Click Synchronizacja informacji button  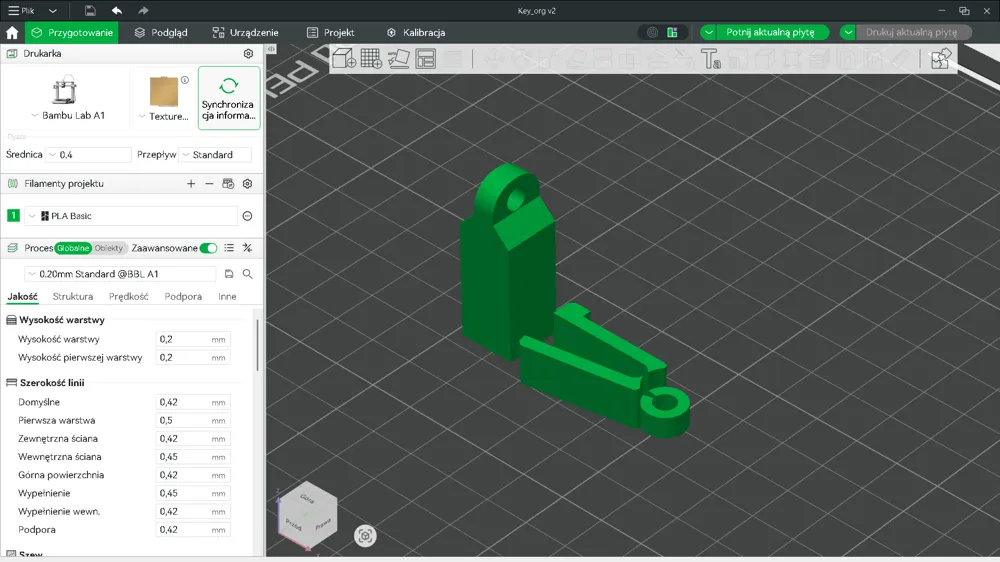229,98
